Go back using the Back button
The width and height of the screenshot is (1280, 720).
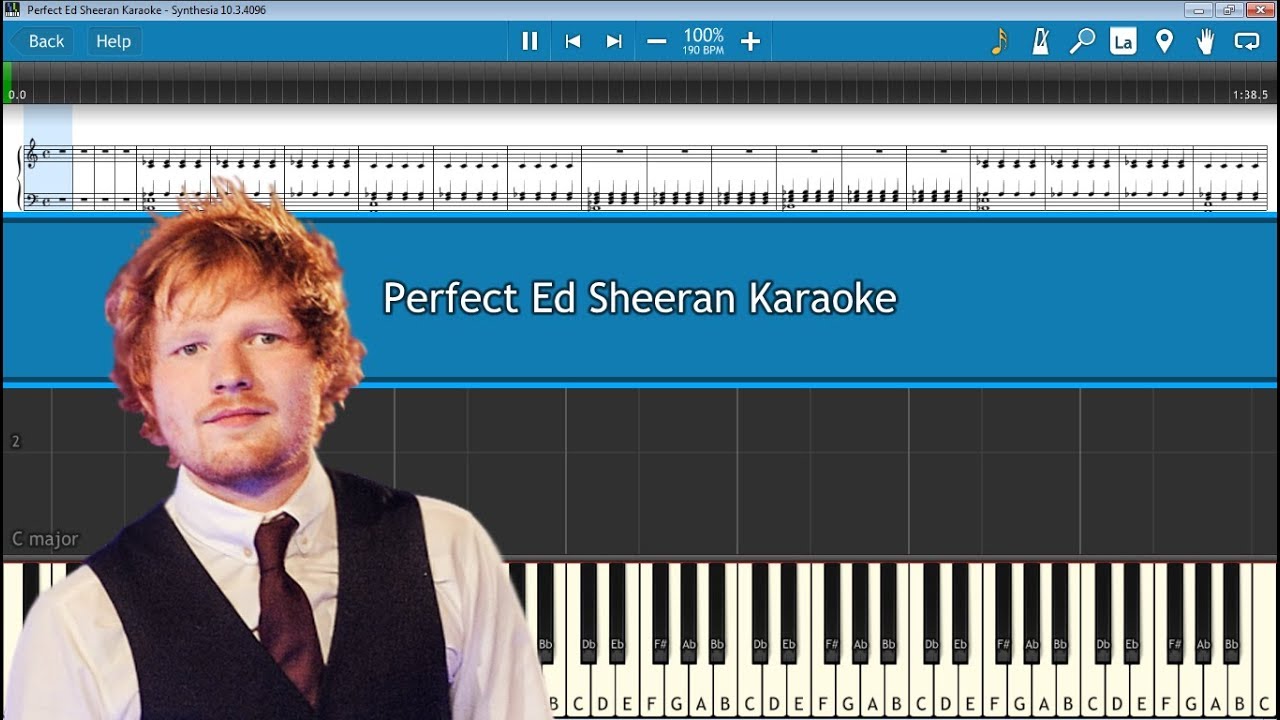click(x=40, y=41)
